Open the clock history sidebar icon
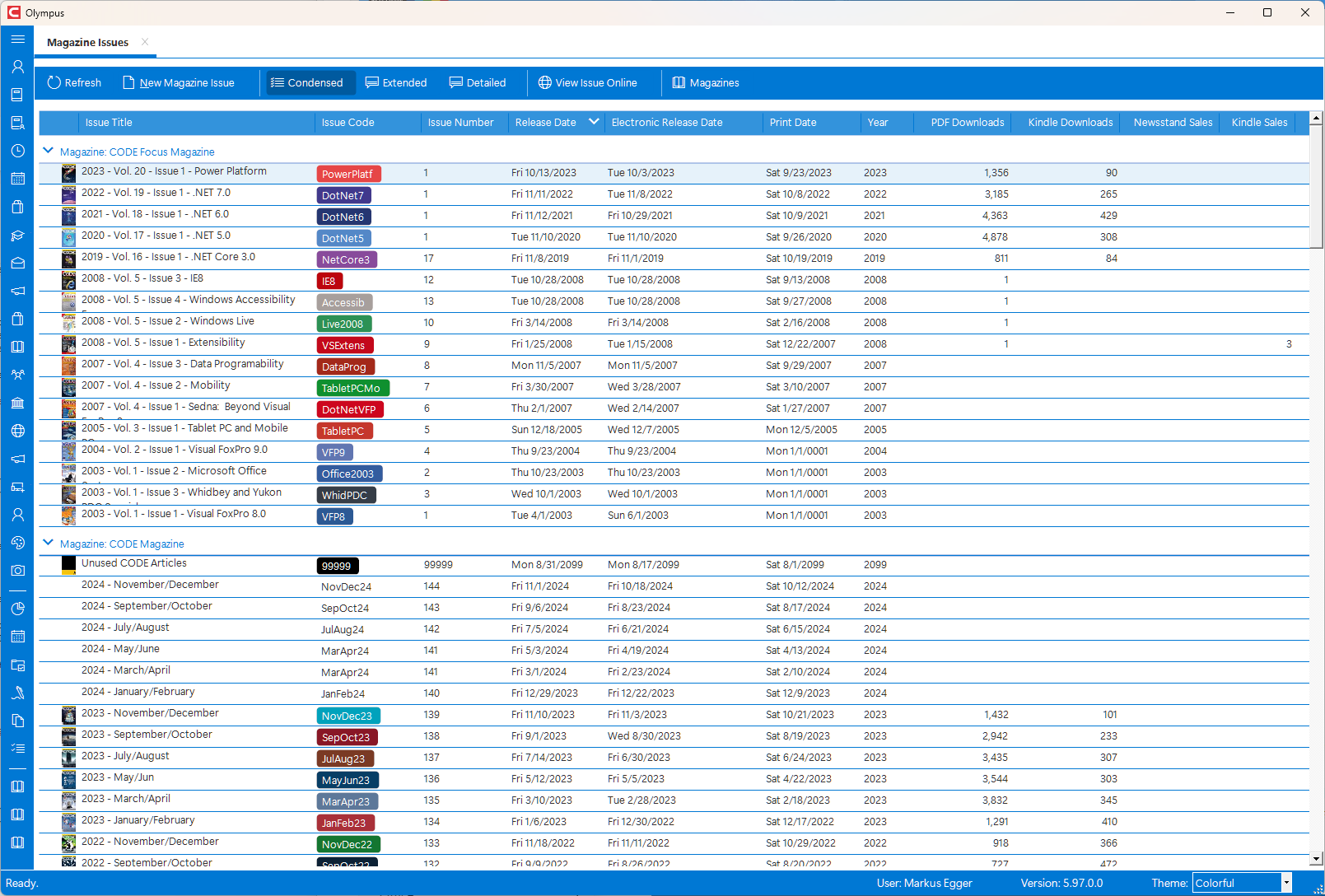This screenshot has height=896, width=1325. click(x=17, y=151)
